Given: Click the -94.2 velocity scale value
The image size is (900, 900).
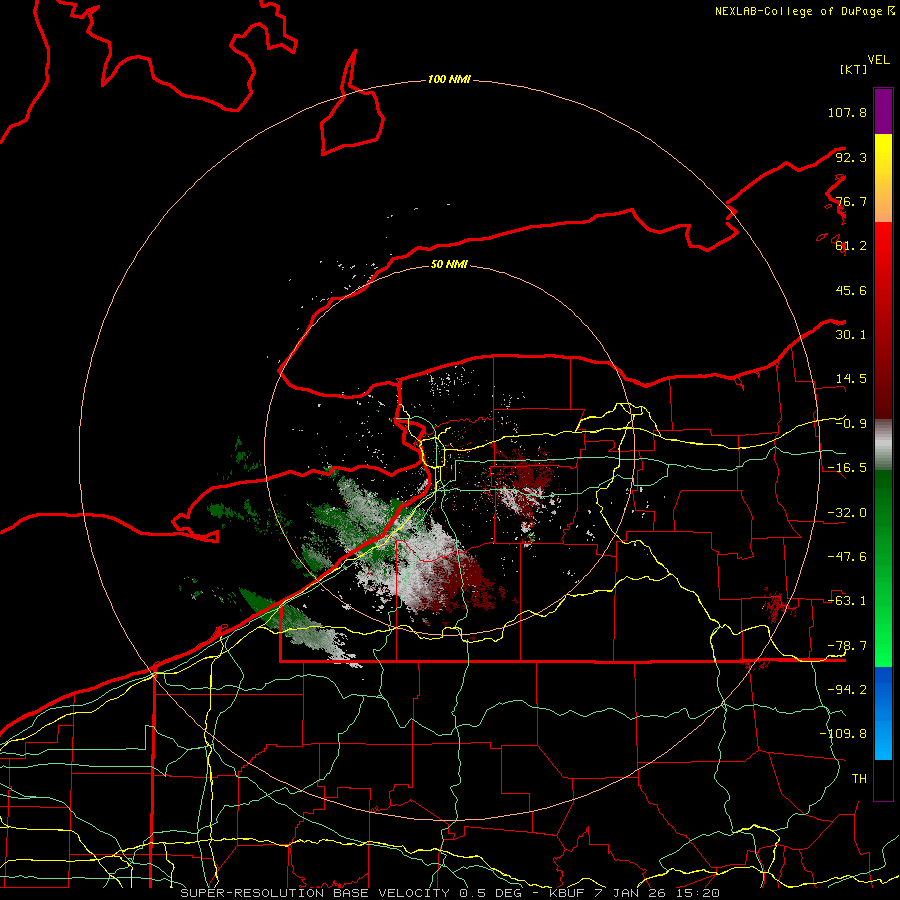Looking at the screenshot, I should click(x=847, y=690).
